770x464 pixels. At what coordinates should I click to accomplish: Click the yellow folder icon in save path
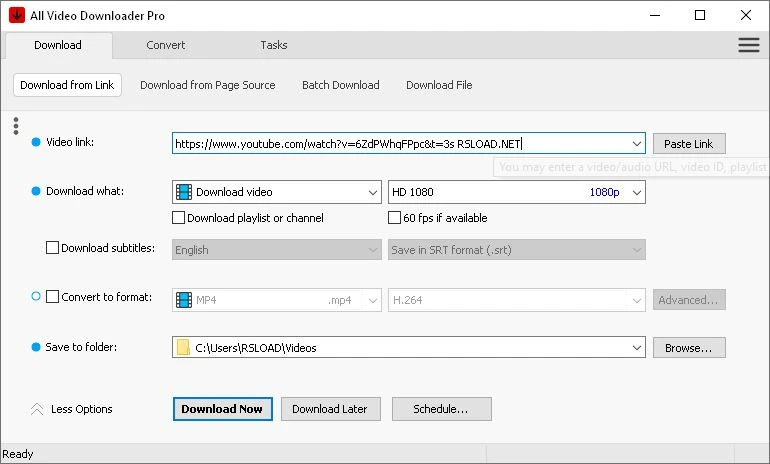(183, 348)
